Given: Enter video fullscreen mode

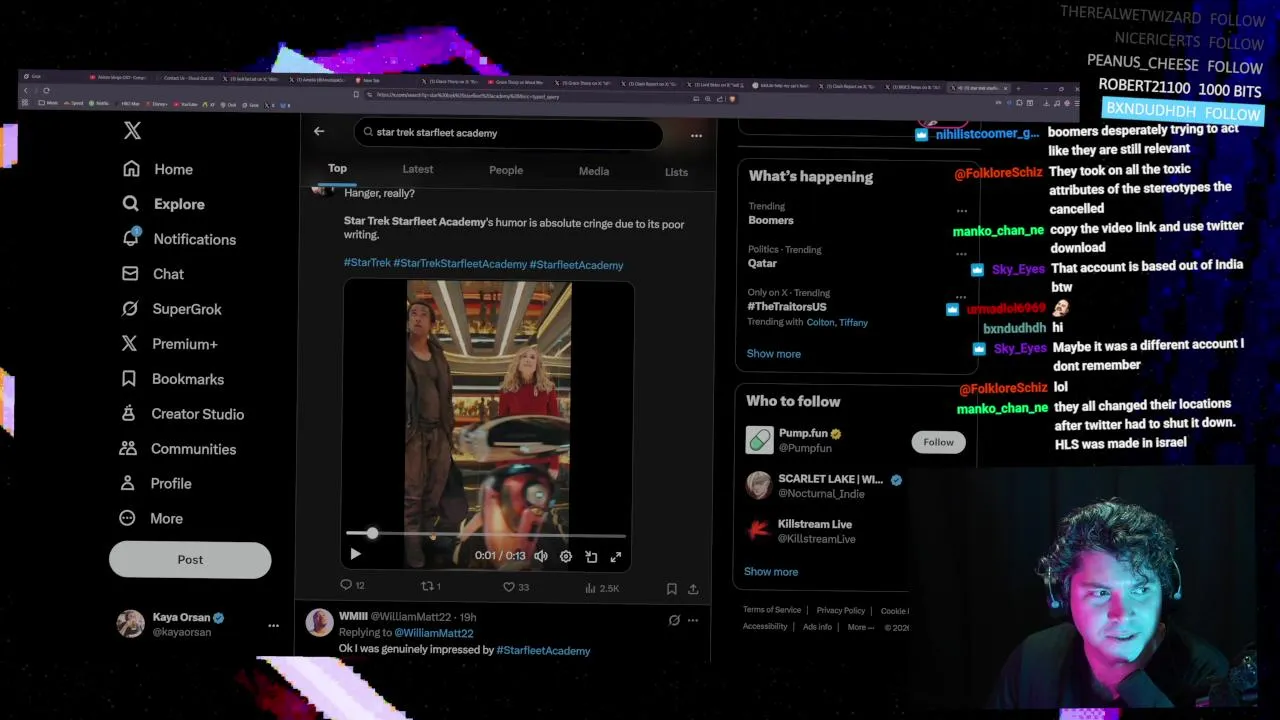Looking at the screenshot, I should [x=616, y=556].
